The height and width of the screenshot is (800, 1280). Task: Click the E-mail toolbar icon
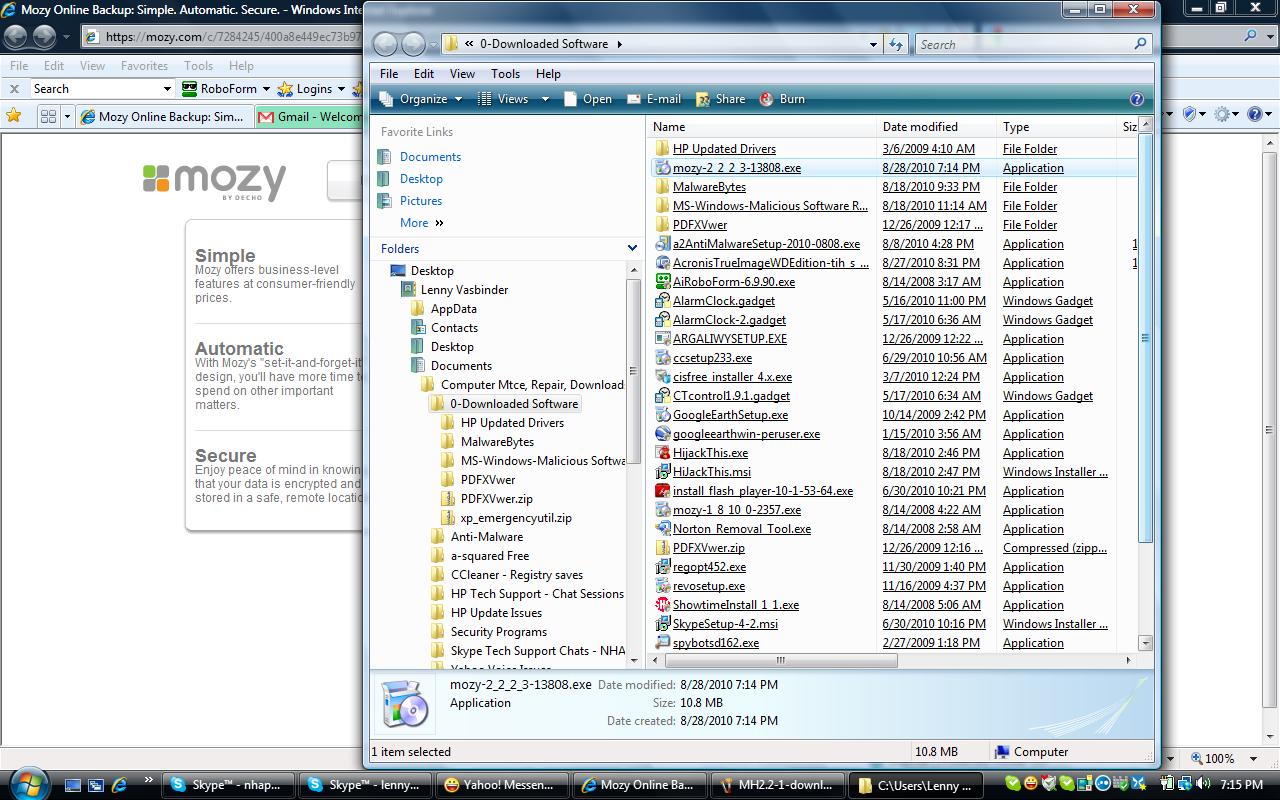pyautogui.click(x=653, y=98)
